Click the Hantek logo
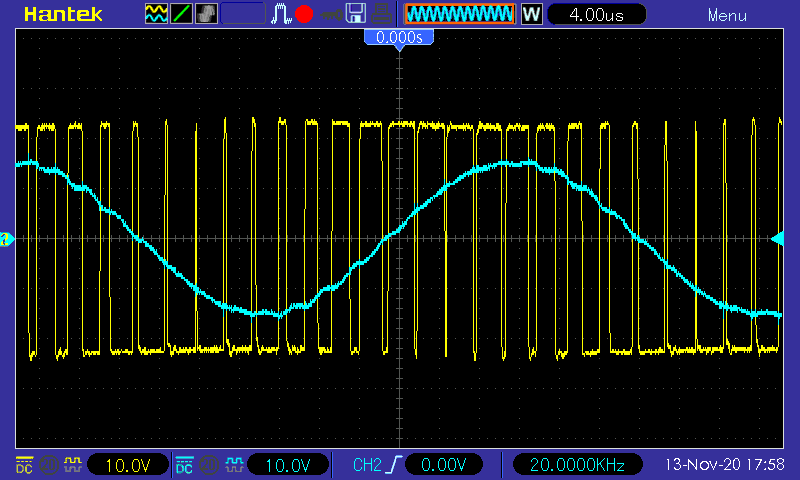Viewport: 800px width, 480px height. coord(63,14)
